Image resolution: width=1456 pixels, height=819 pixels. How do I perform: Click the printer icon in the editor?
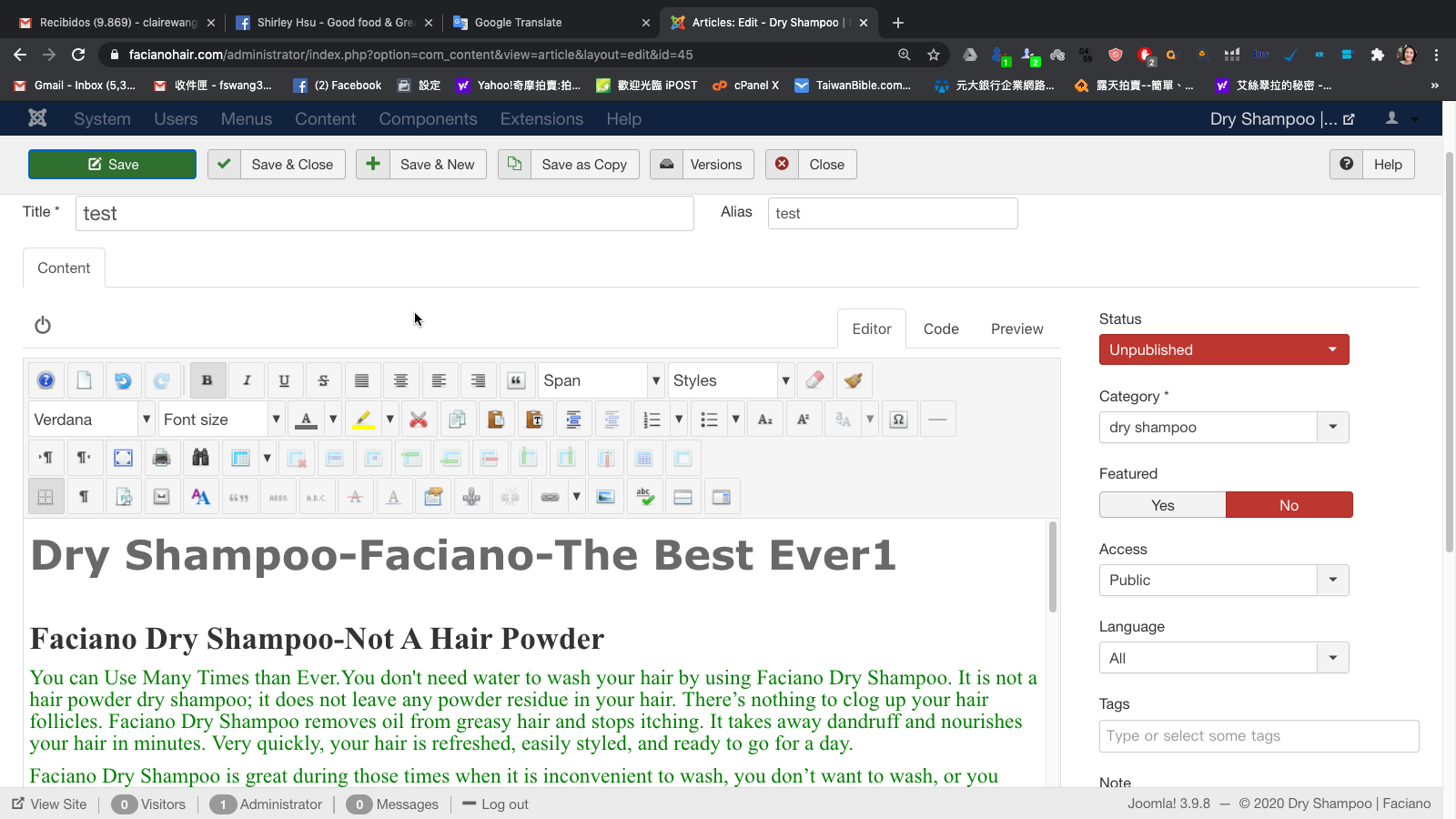coord(161,458)
